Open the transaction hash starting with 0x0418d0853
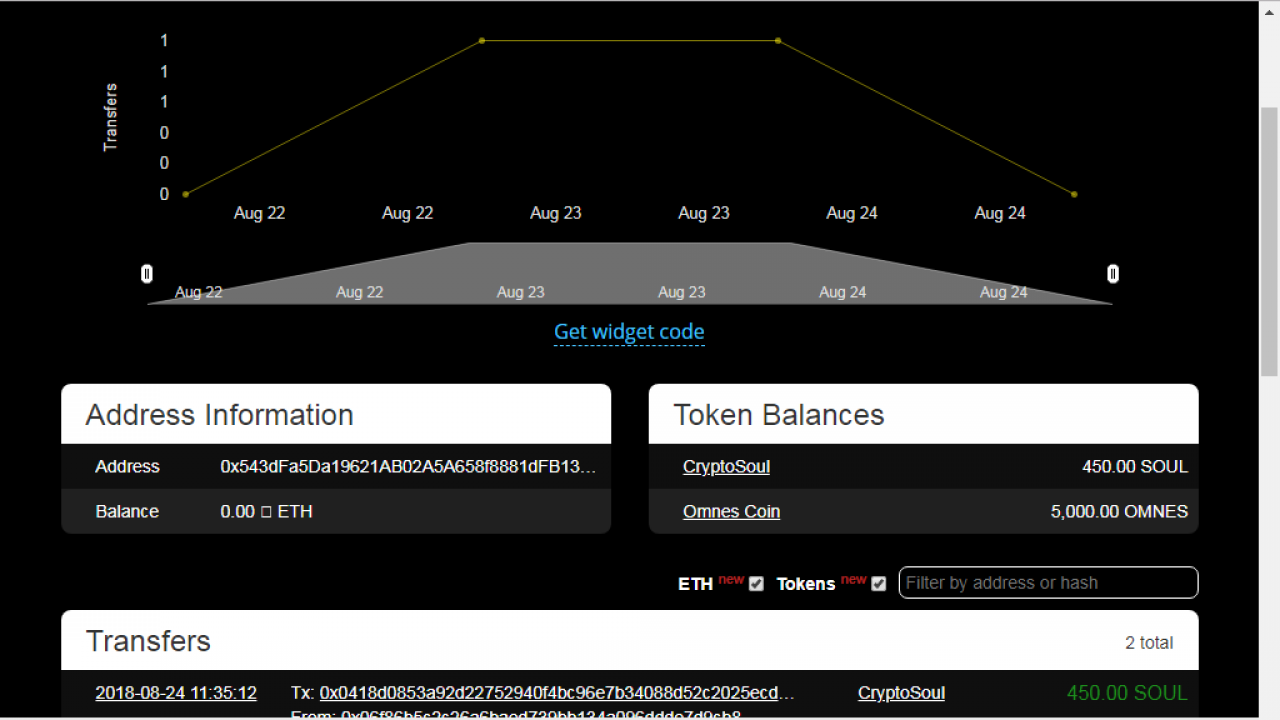This screenshot has height=720, width=1280. (557, 693)
